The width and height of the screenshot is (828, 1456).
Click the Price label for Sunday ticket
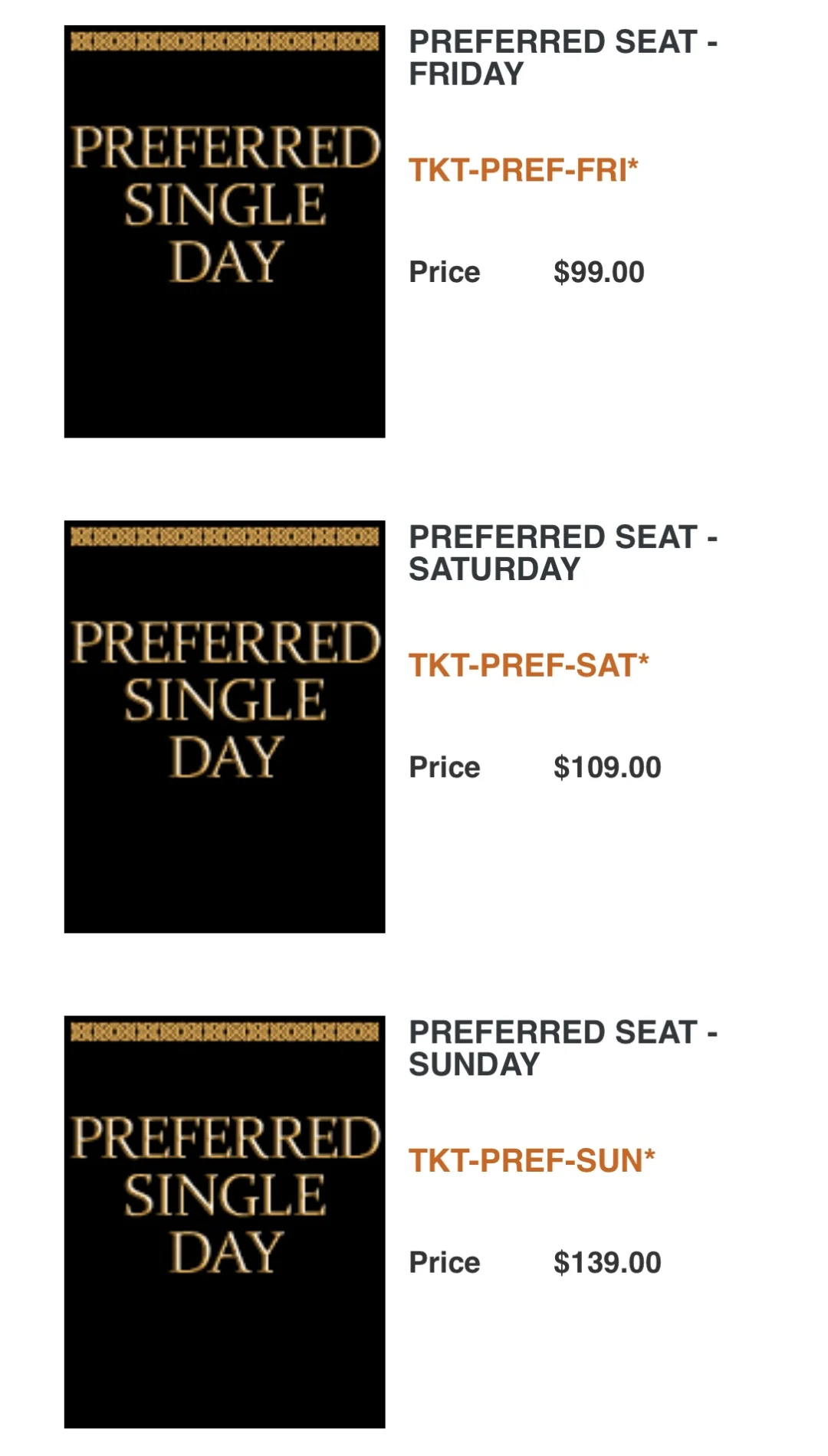445,1262
